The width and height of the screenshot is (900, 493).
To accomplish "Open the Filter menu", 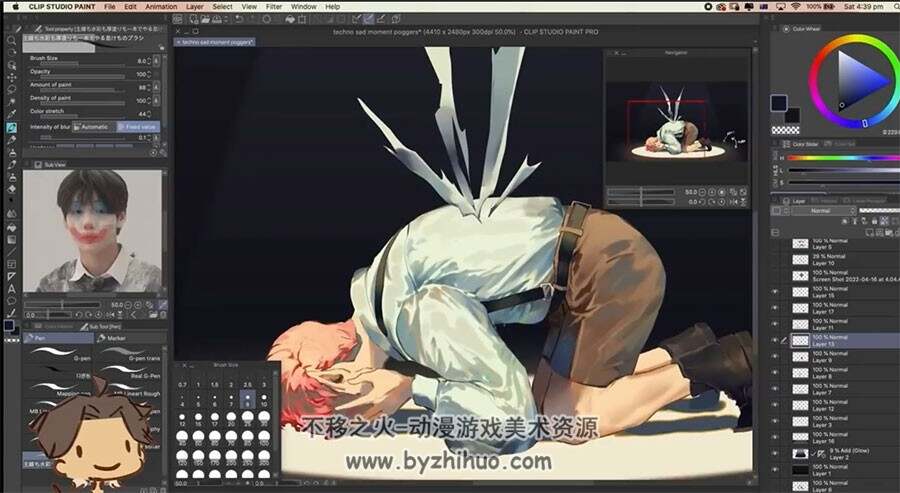I will pos(274,6).
